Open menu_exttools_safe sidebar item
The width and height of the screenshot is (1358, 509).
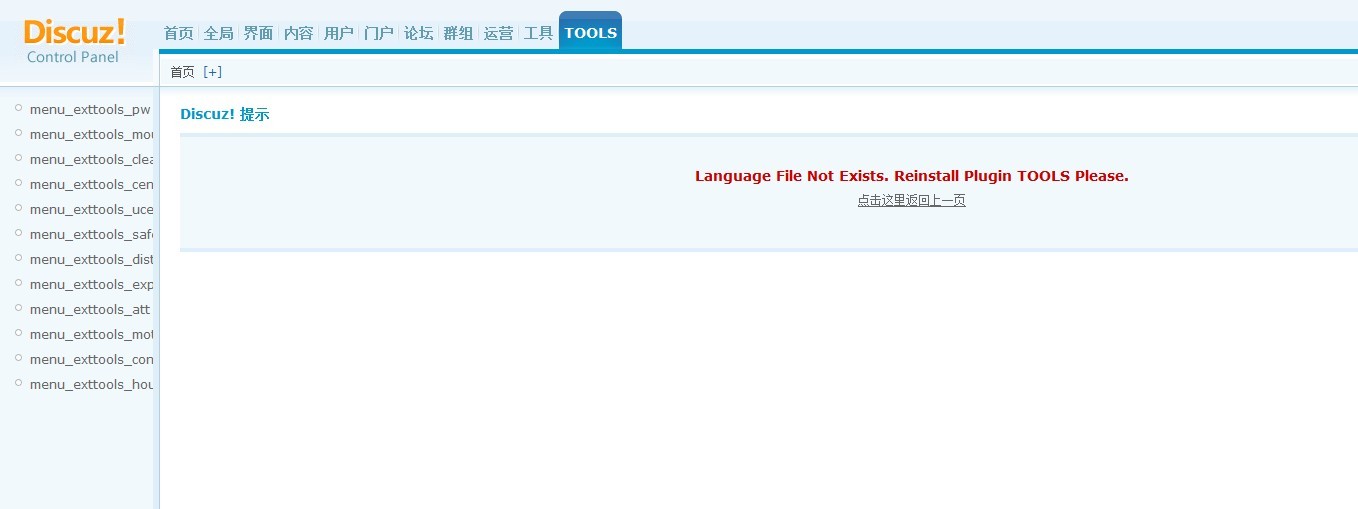coord(91,234)
